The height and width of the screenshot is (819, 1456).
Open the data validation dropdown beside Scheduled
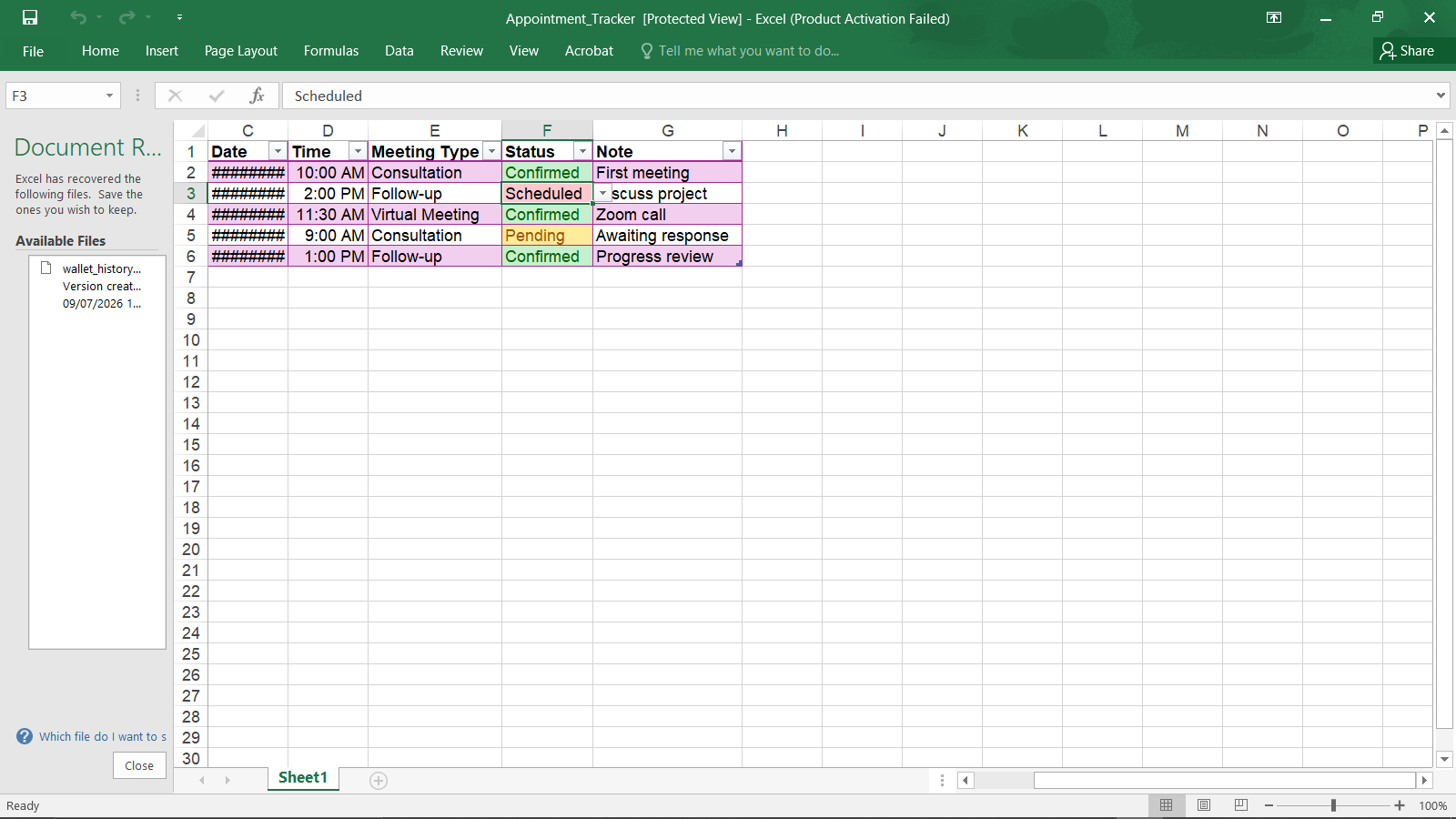coord(602,194)
